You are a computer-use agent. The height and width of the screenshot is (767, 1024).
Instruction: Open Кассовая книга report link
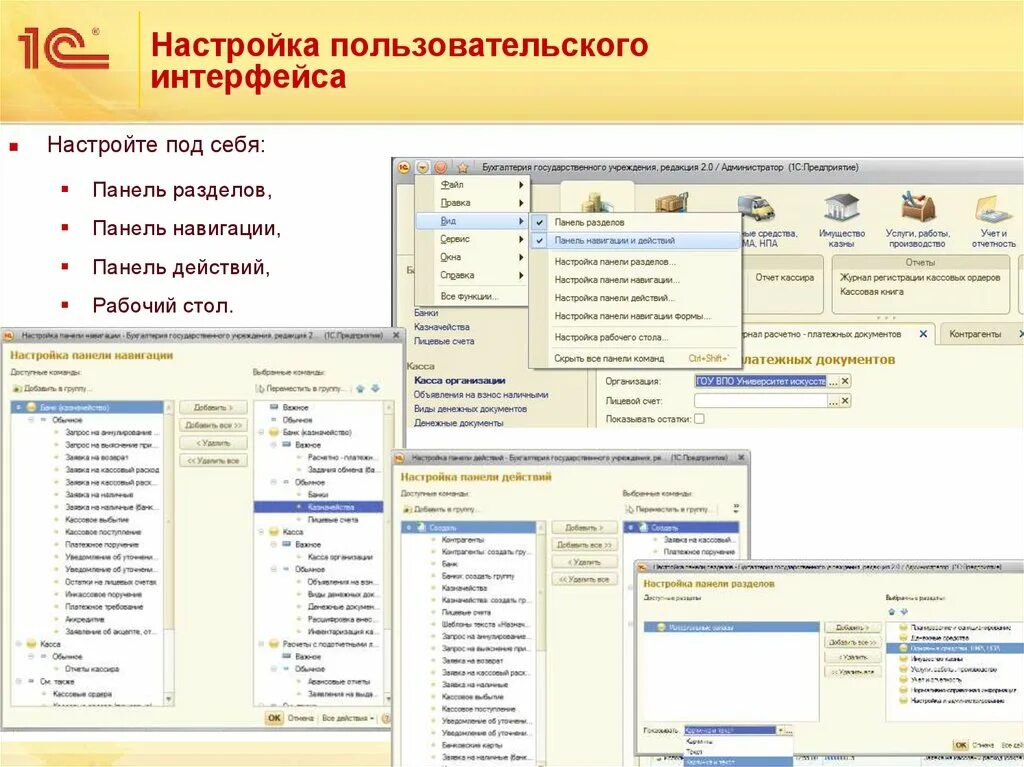(872, 292)
